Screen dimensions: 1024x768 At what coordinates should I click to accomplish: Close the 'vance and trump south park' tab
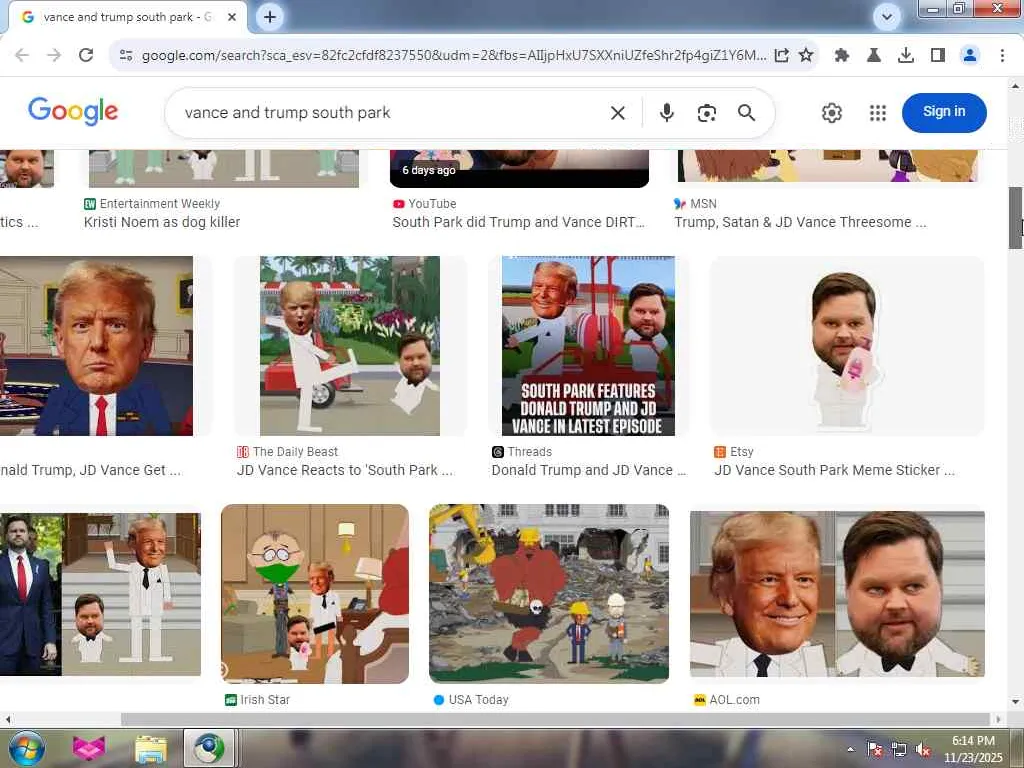pos(232,18)
